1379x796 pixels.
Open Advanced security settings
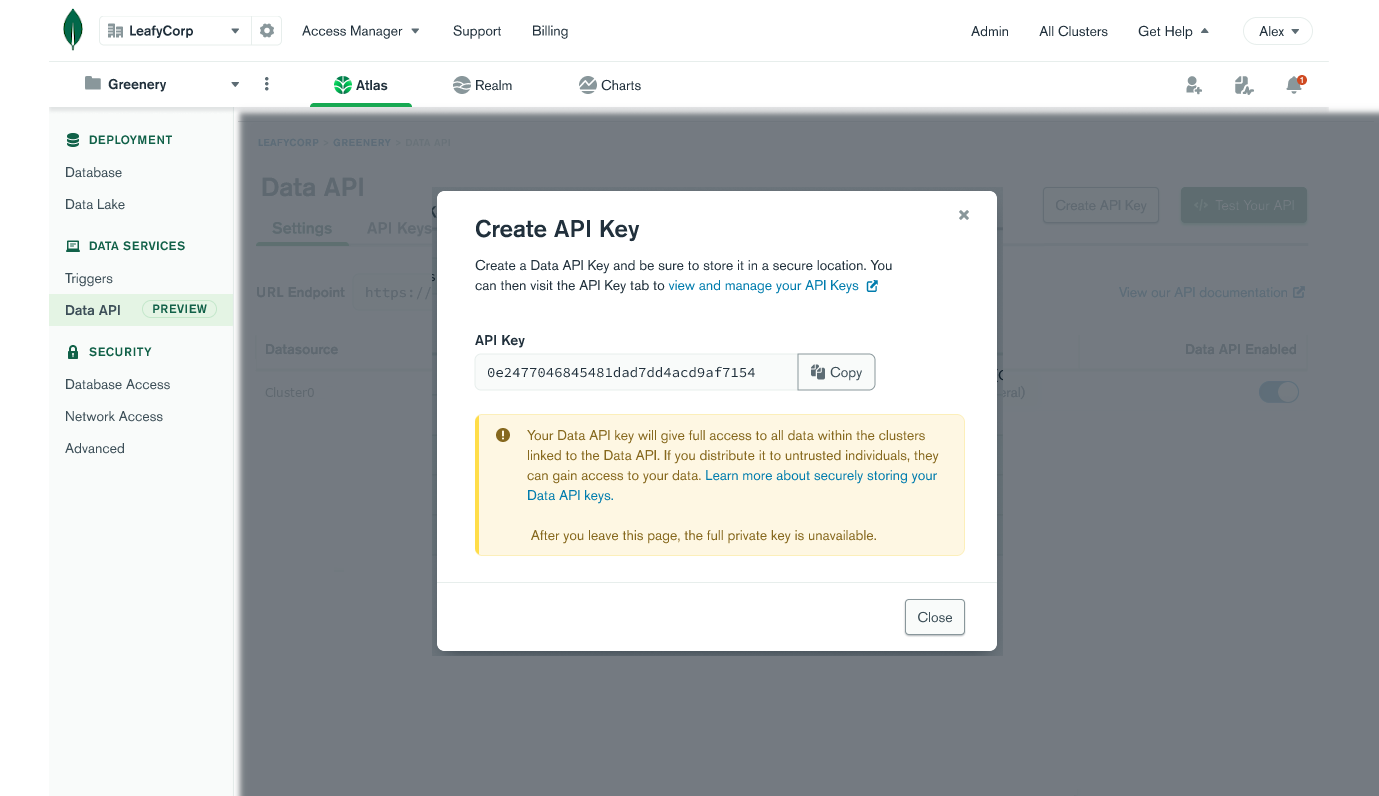(x=95, y=448)
